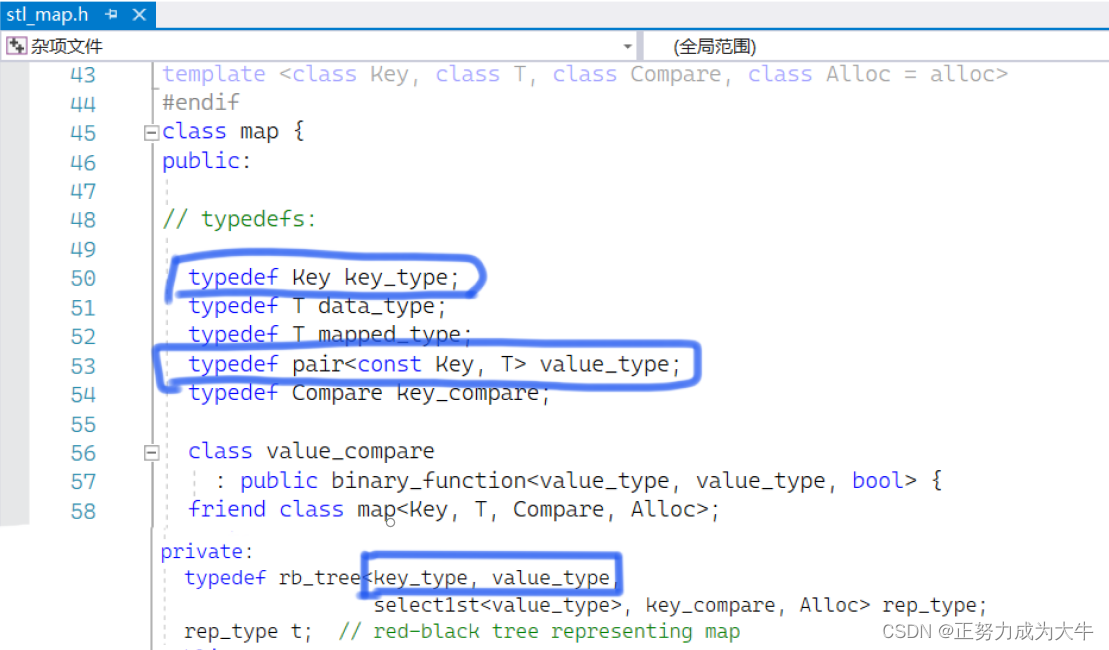Click 'data_type;' at line 51
This screenshot has height=650, width=1109.
click(382, 306)
